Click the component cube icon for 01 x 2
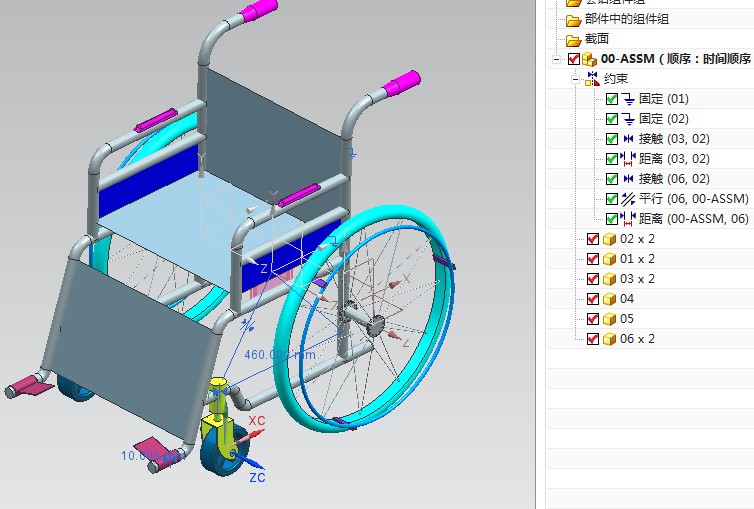 (x=609, y=260)
